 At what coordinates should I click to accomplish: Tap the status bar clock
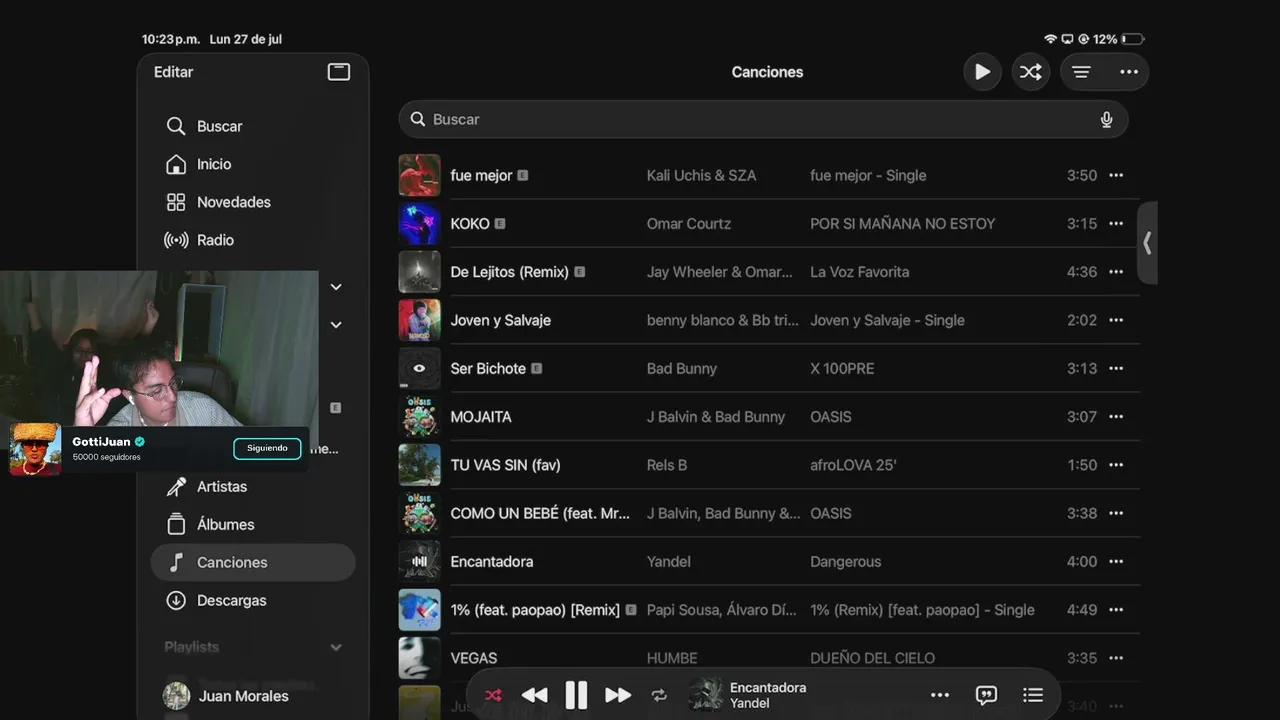(171, 39)
